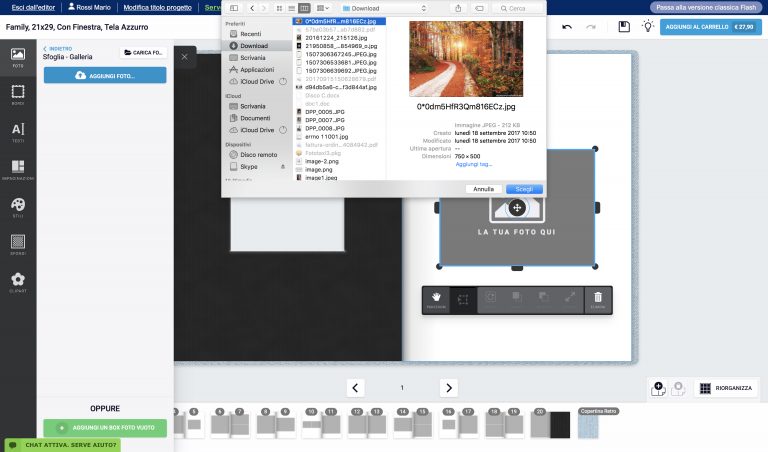Click the move crosshair handle on photo box
Viewport: 768px width, 452px height.
tap(517, 208)
